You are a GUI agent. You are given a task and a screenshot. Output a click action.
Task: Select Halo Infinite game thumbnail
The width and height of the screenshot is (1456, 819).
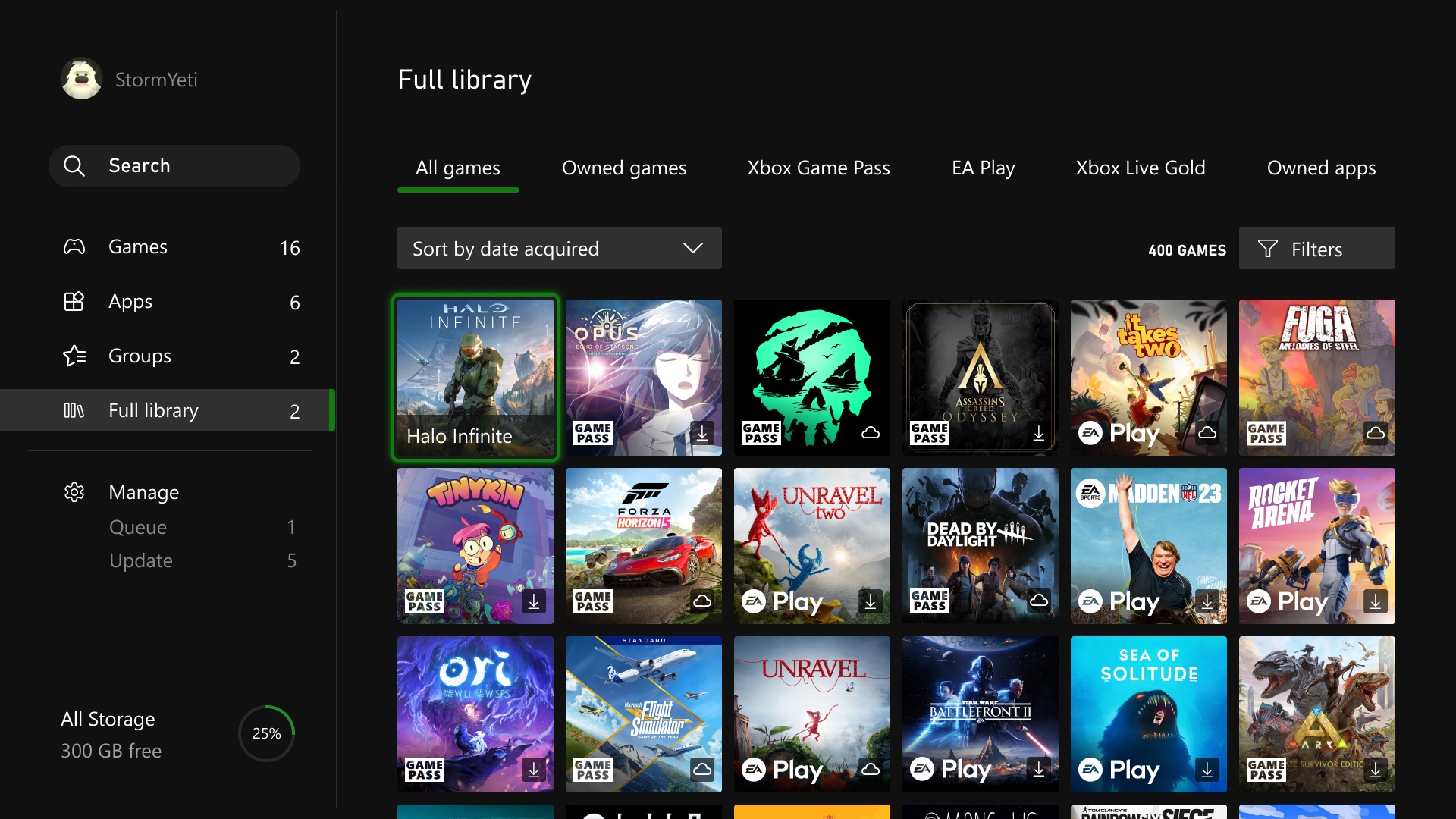[x=476, y=377]
